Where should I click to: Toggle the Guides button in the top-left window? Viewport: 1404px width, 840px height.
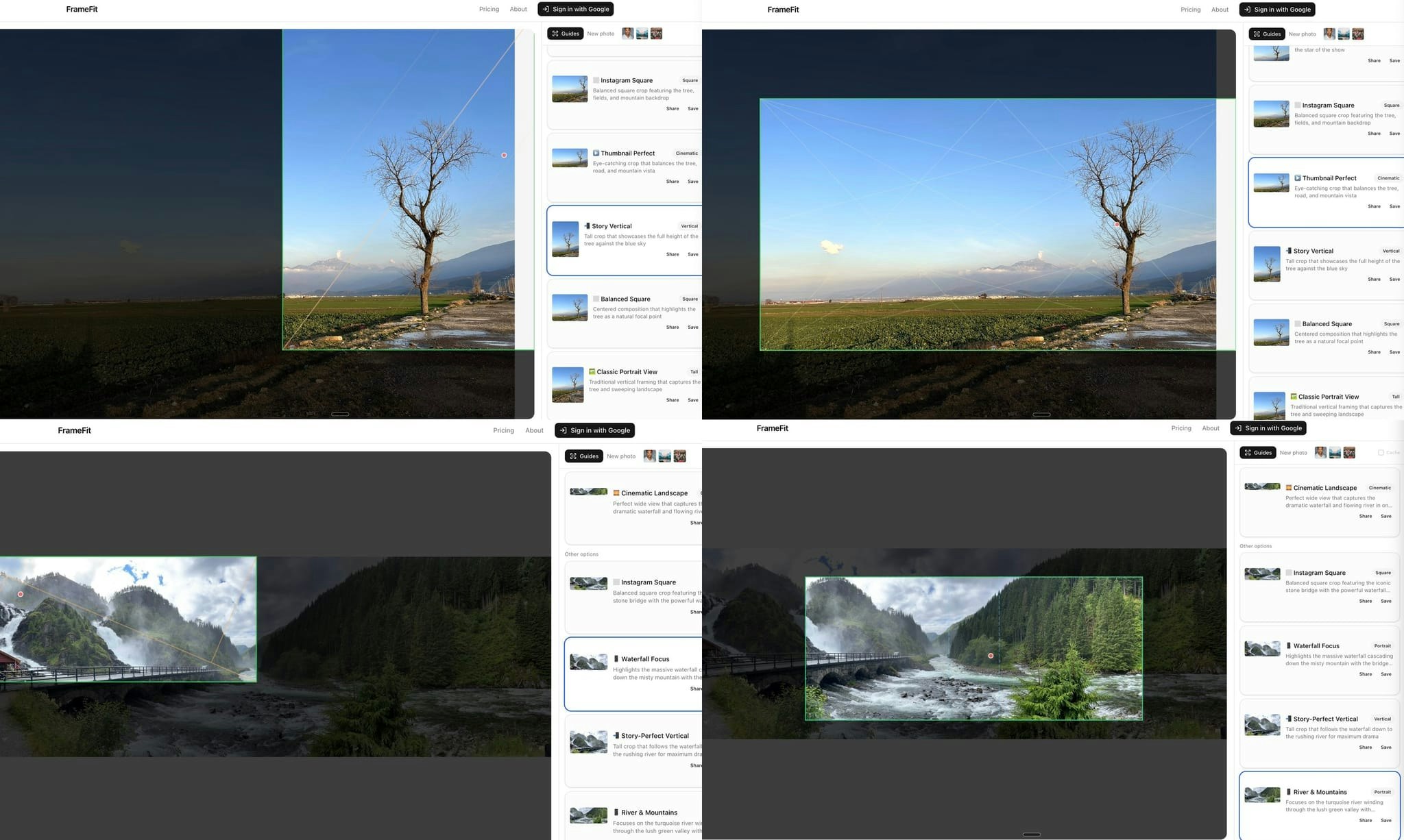(x=565, y=34)
